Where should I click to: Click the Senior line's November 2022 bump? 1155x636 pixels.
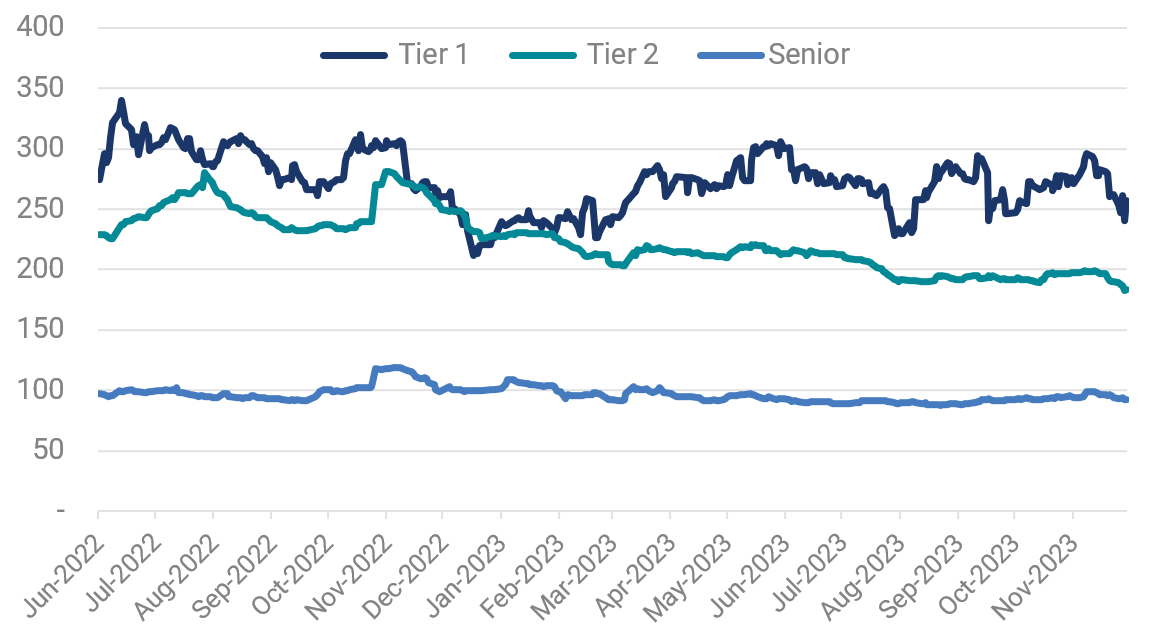[392, 368]
